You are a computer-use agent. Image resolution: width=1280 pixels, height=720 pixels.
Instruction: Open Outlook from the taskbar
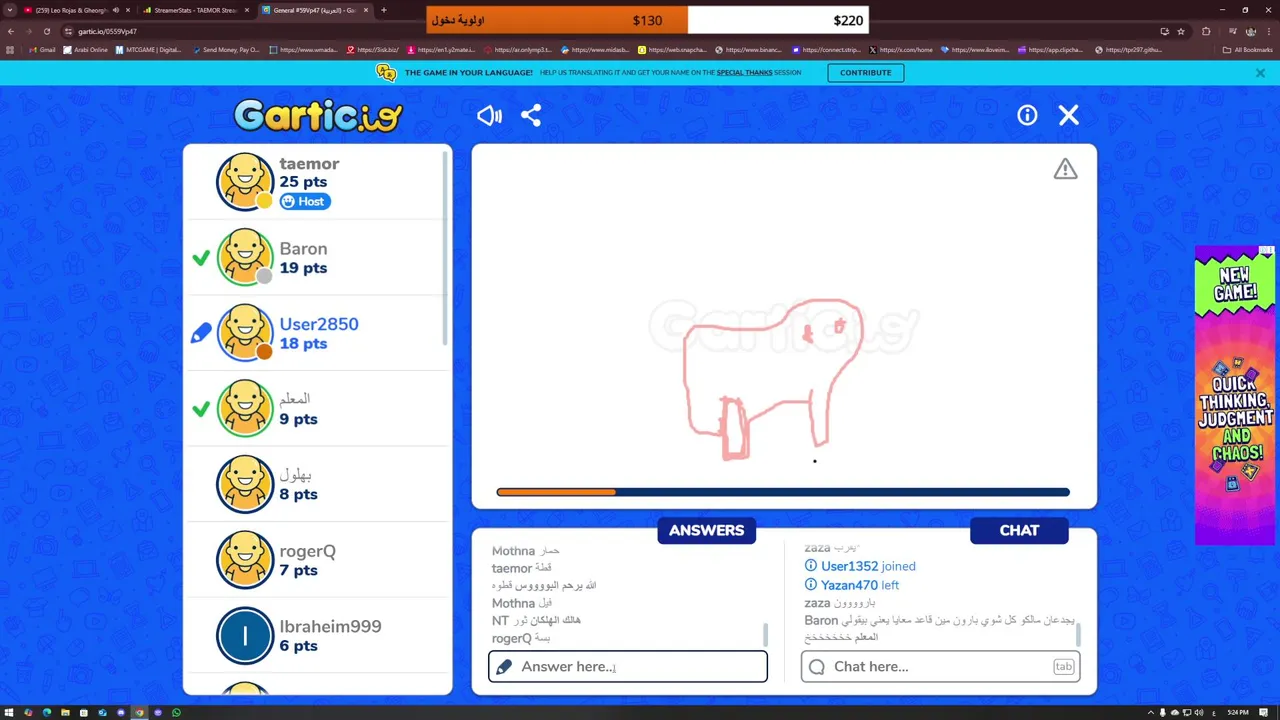click(102, 713)
